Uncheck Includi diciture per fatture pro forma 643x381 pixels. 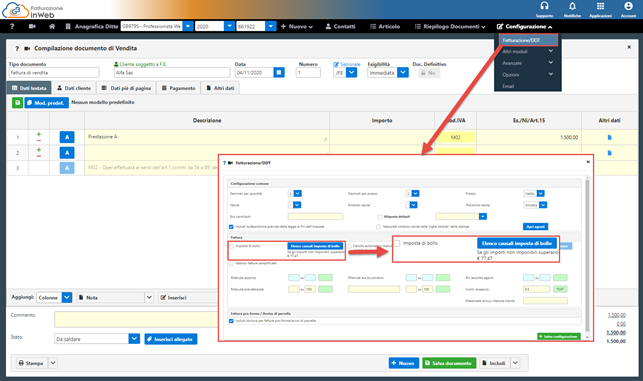[x=231, y=321]
